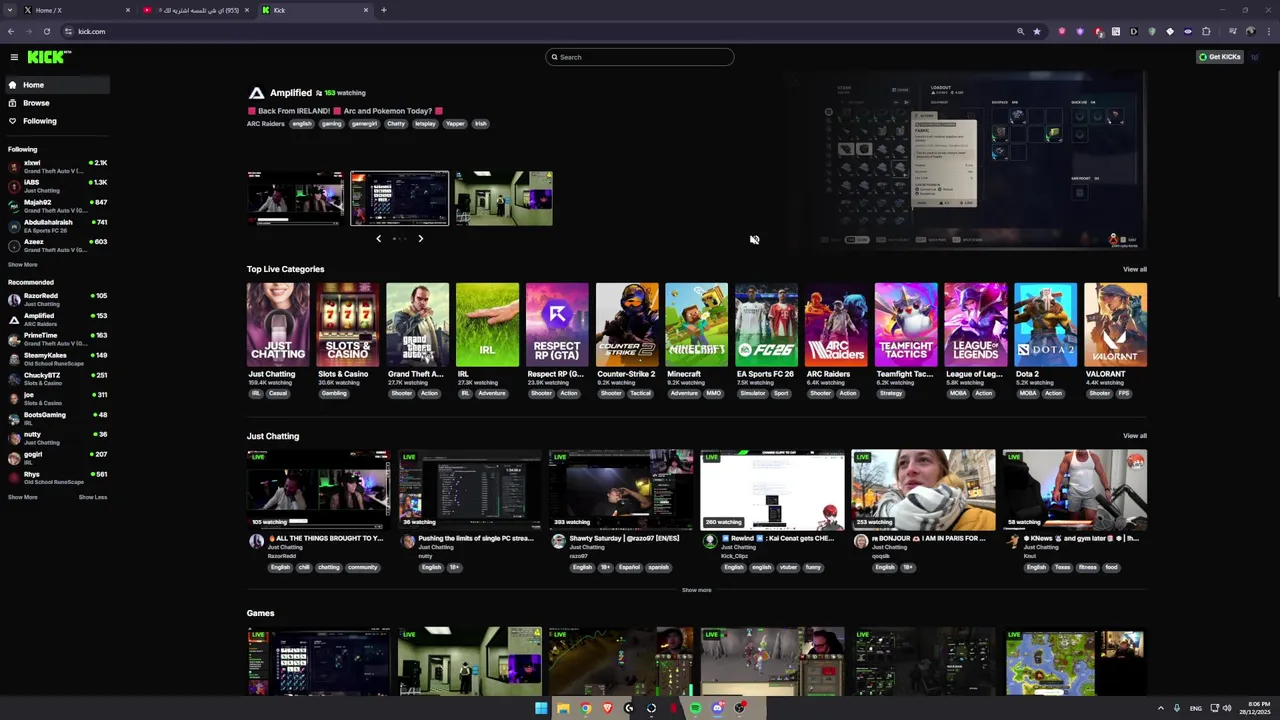The height and width of the screenshot is (720, 1280).
Task: Open recommended channel RazorRedd
Action: pos(57,300)
